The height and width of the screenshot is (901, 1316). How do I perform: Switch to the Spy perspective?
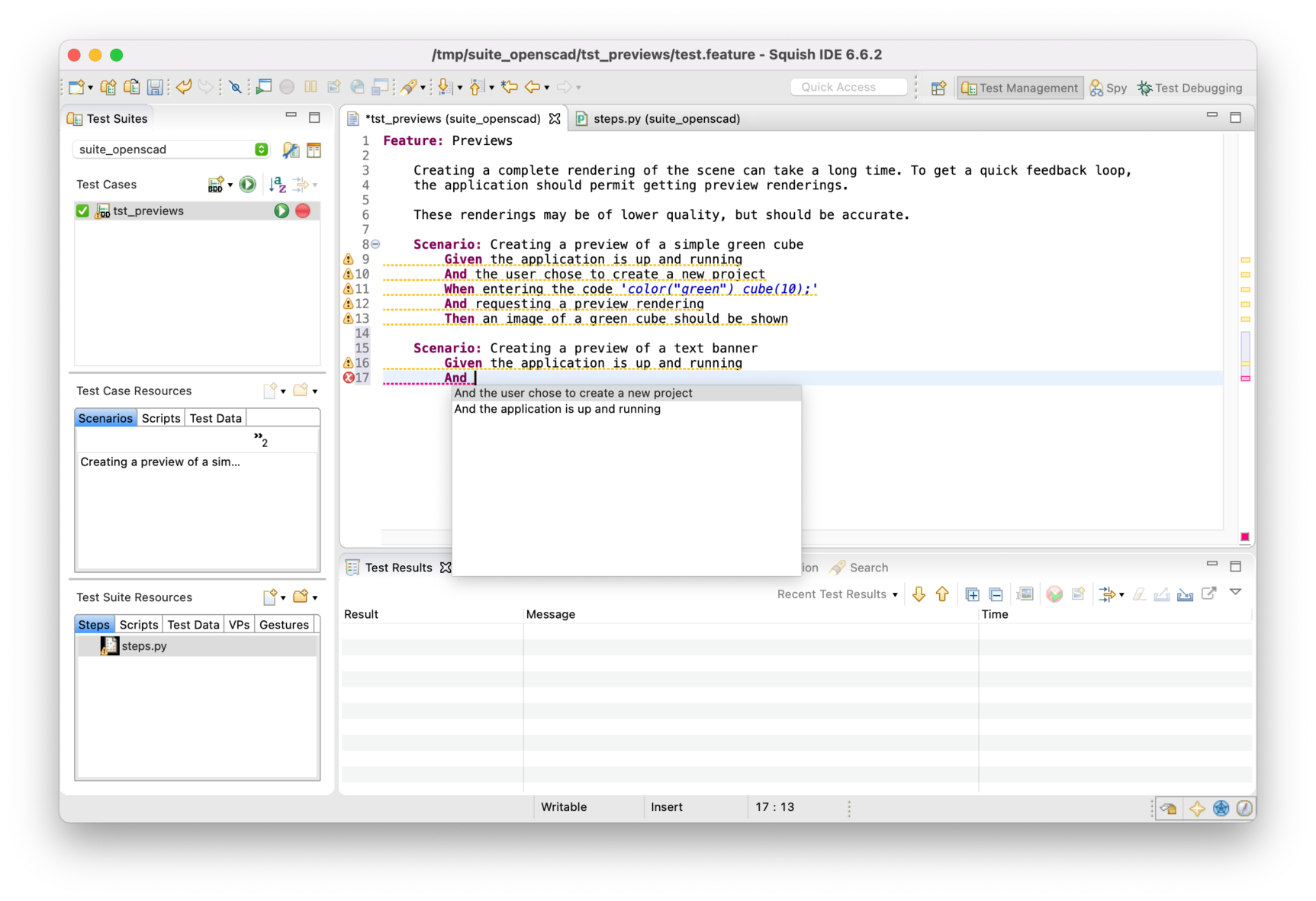[1108, 88]
